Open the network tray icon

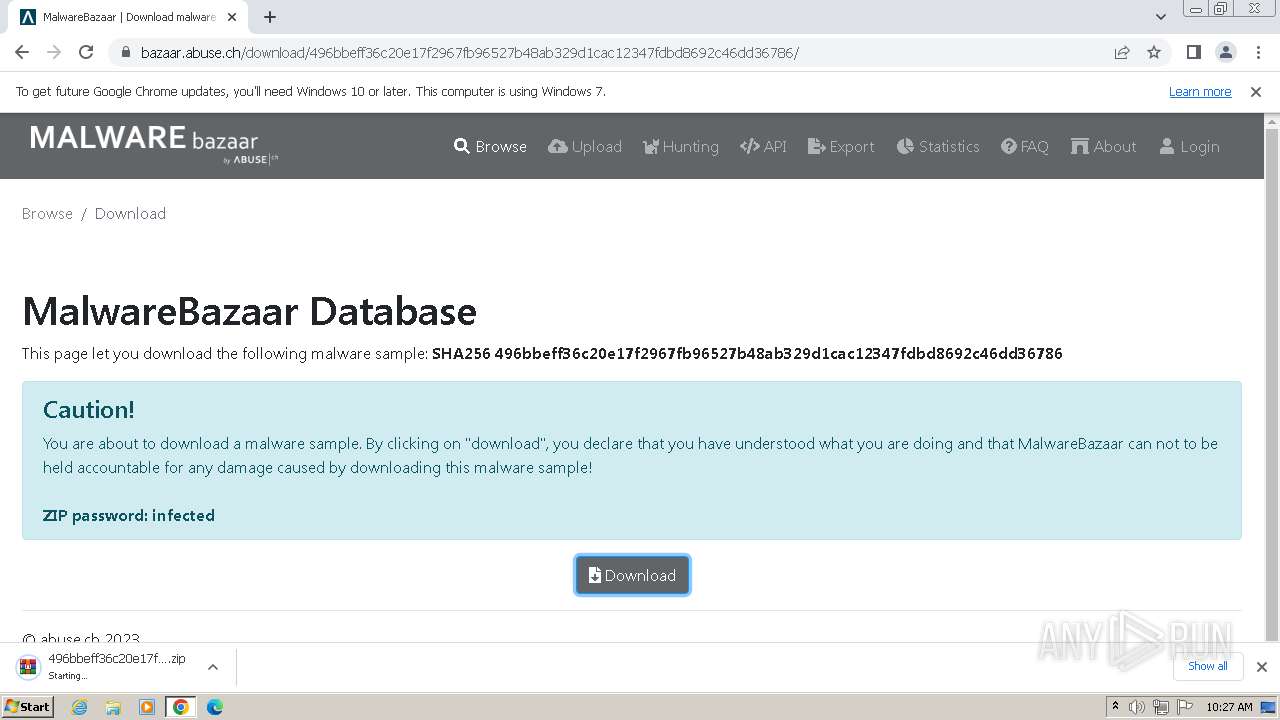click(x=1161, y=707)
